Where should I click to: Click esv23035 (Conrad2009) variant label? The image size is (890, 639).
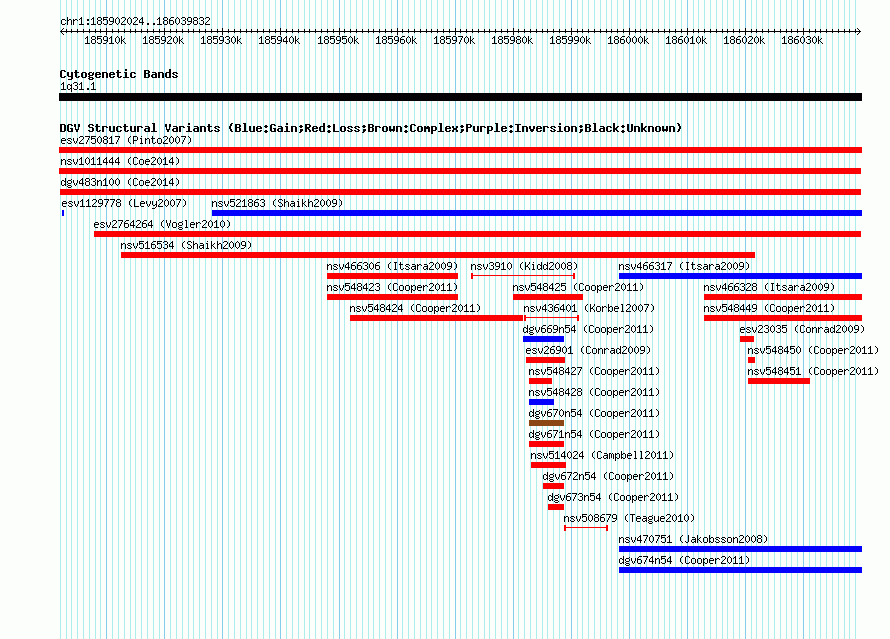[x=802, y=329]
